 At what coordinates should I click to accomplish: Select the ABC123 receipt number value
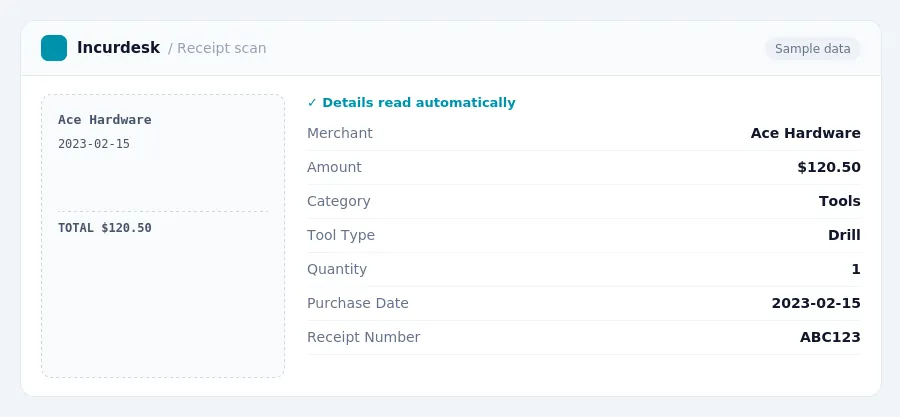click(x=830, y=337)
